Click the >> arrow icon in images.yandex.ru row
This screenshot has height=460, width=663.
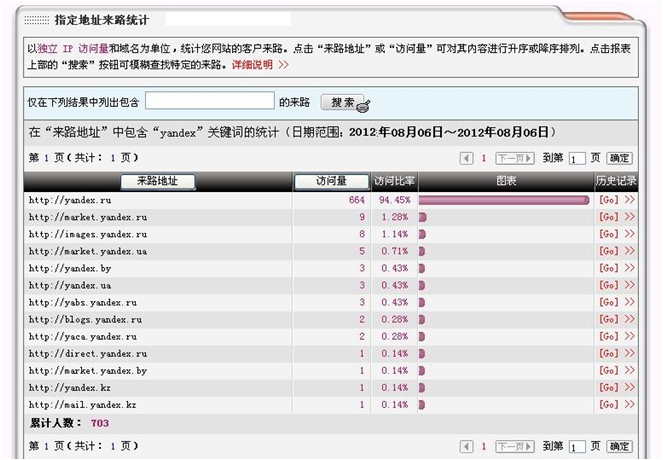[630, 233]
